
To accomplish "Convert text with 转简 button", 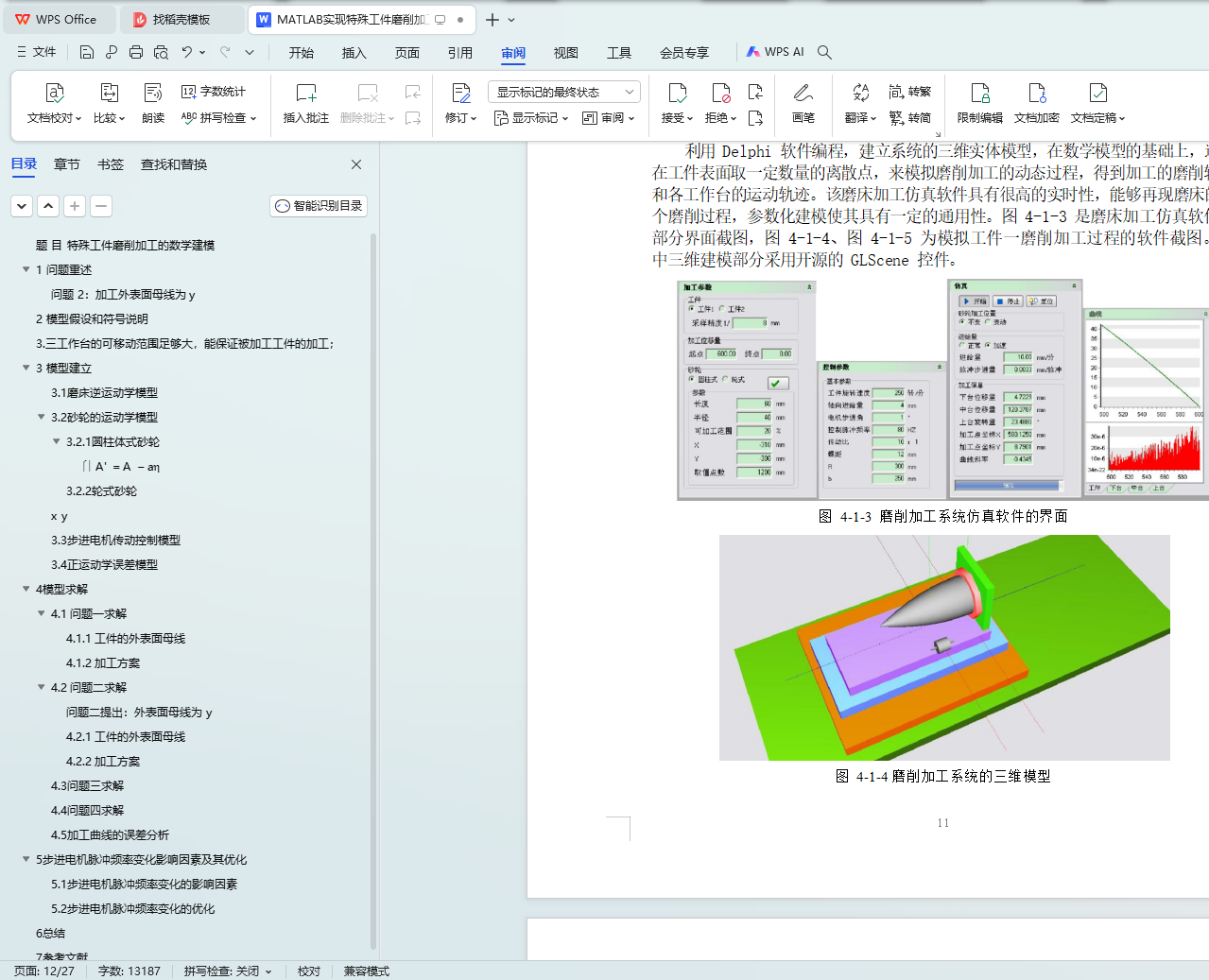I will point(909,118).
